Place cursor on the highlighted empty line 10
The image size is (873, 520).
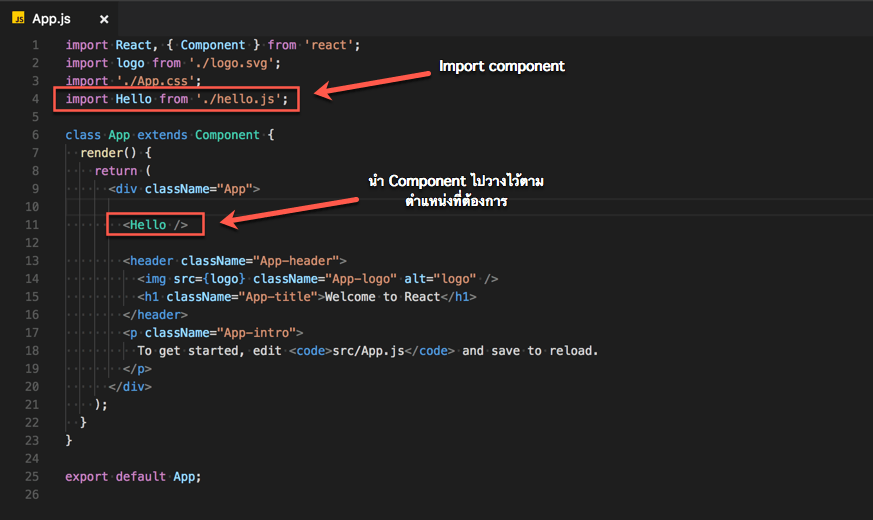pos(400,207)
